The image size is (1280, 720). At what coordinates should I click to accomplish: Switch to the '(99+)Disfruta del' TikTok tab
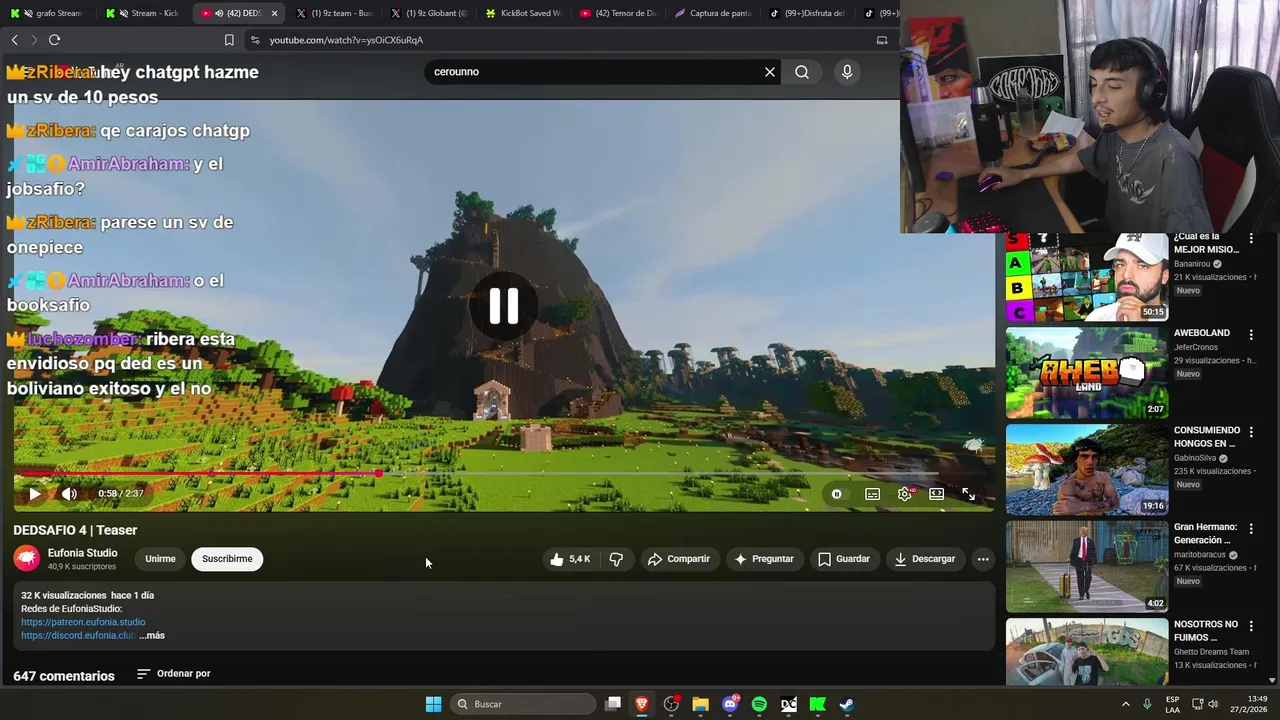[x=807, y=13]
